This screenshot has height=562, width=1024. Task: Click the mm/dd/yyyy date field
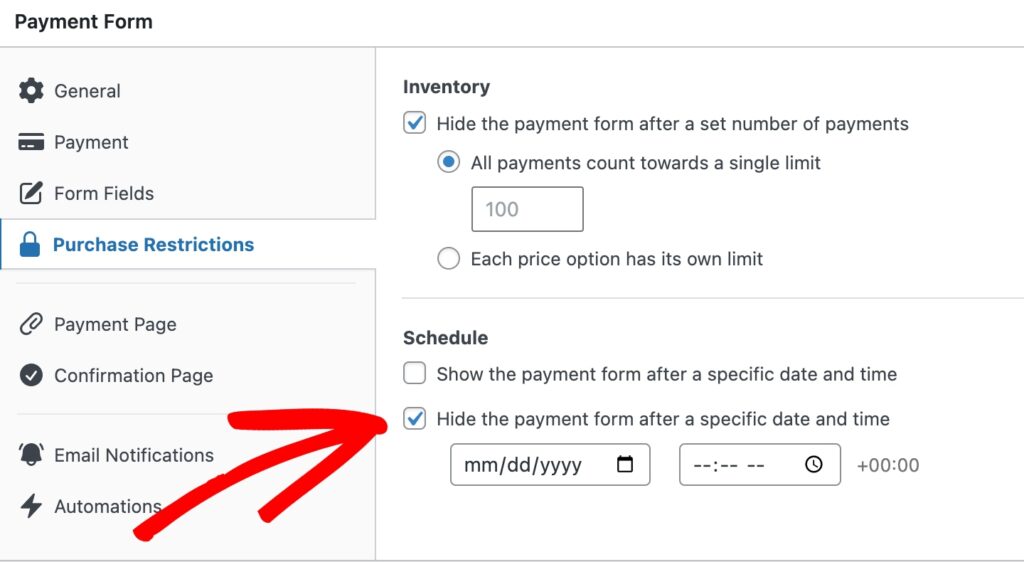(x=525, y=465)
